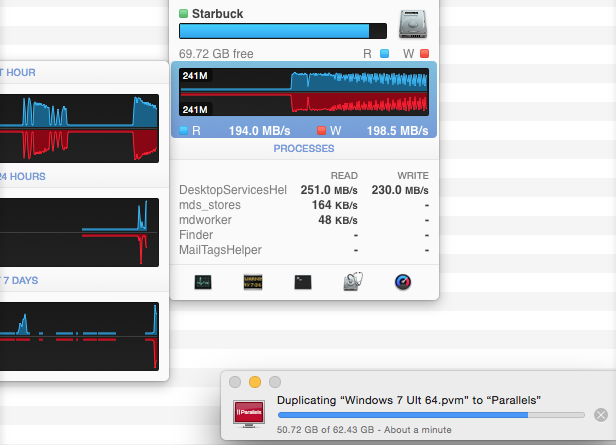Click the 194.0 MB/s read rate
Screen dimensions: 616x445
point(259,130)
